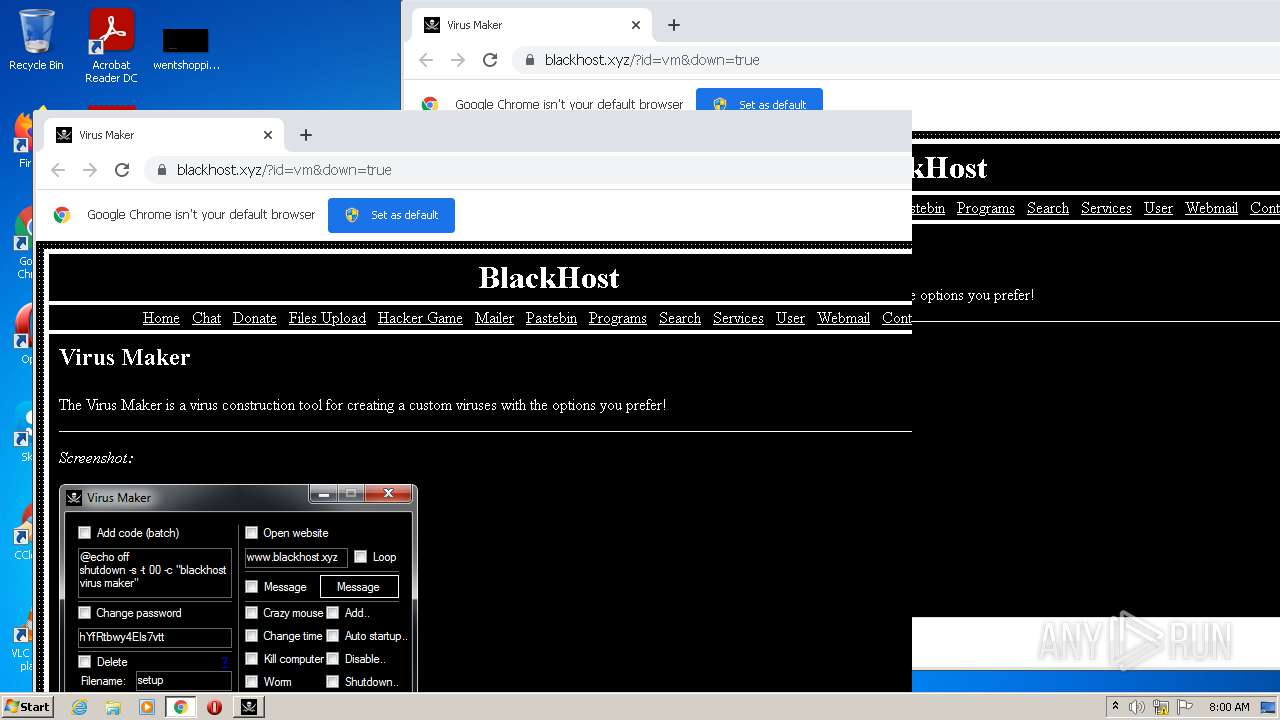Click Chrome logo in front window's infobar
The width and height of the screenshot is (1280, 720).
[62, 215]
